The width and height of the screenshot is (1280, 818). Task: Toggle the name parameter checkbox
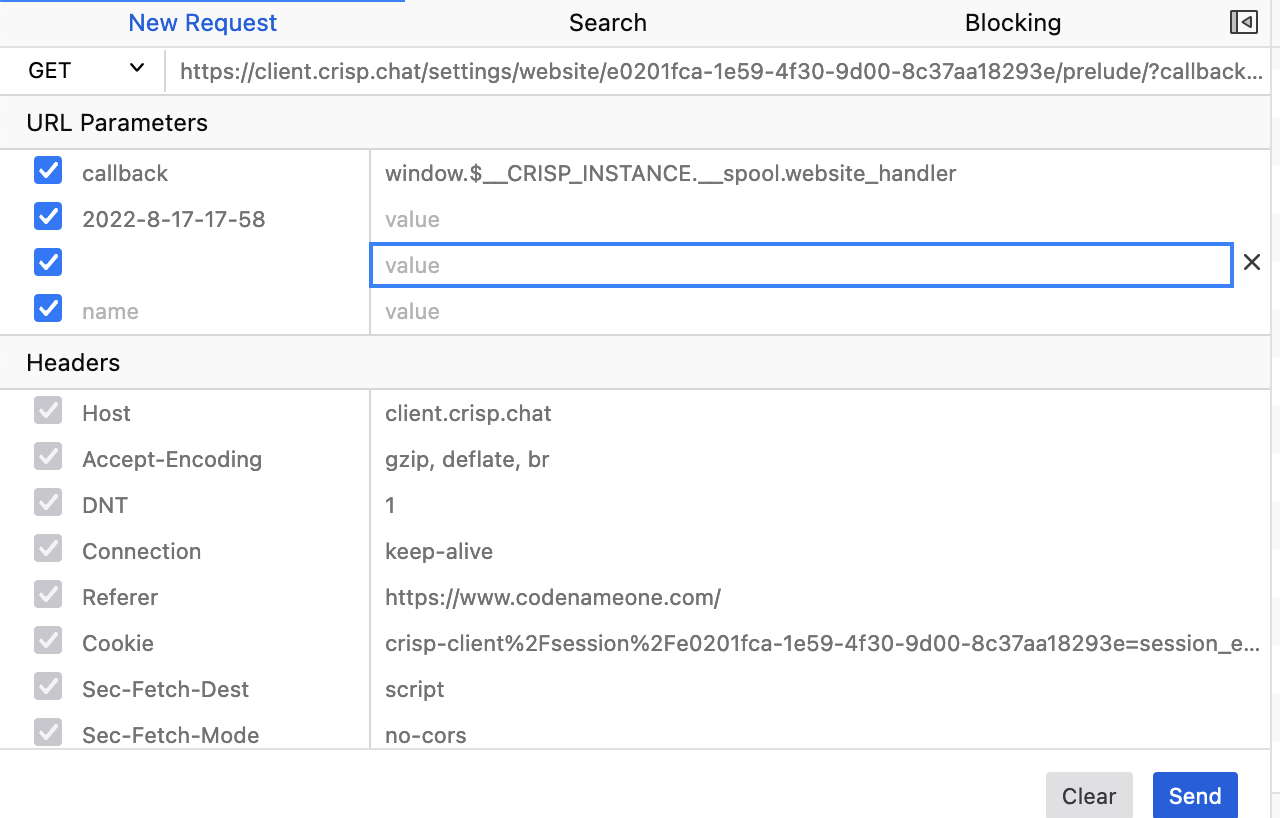pos(48,308)
